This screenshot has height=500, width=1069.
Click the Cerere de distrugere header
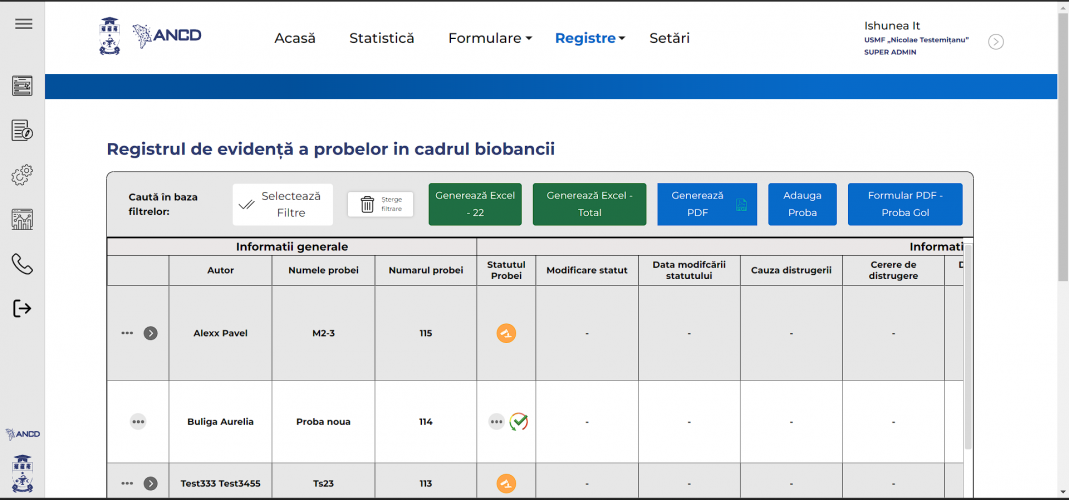pos(894,270)
